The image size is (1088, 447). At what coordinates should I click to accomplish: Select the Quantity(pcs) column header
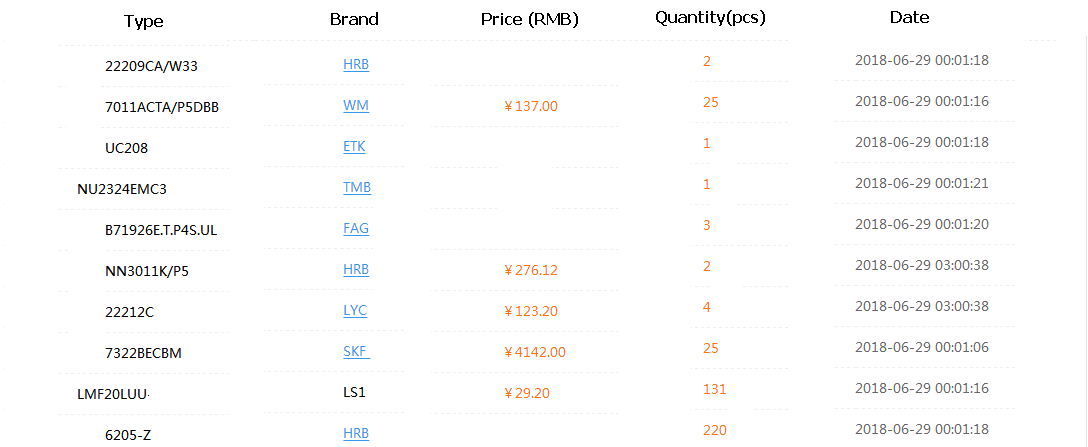(x=710, y=17)
